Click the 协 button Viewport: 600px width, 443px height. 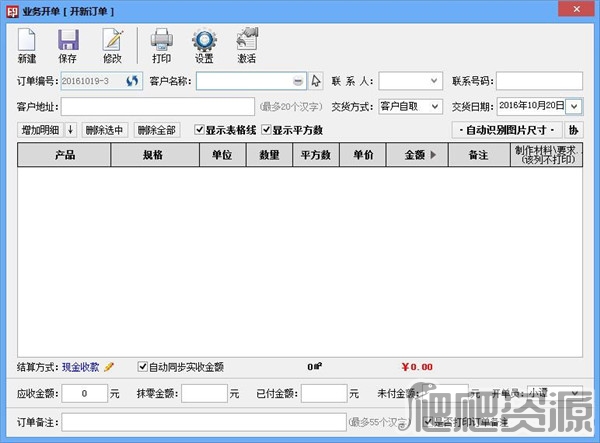pos(573,130)
